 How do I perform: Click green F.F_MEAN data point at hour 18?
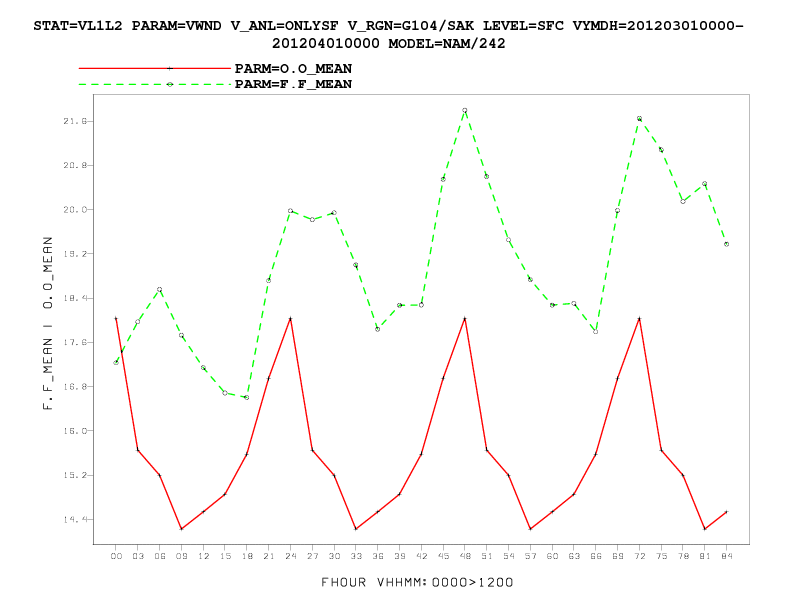246,397
